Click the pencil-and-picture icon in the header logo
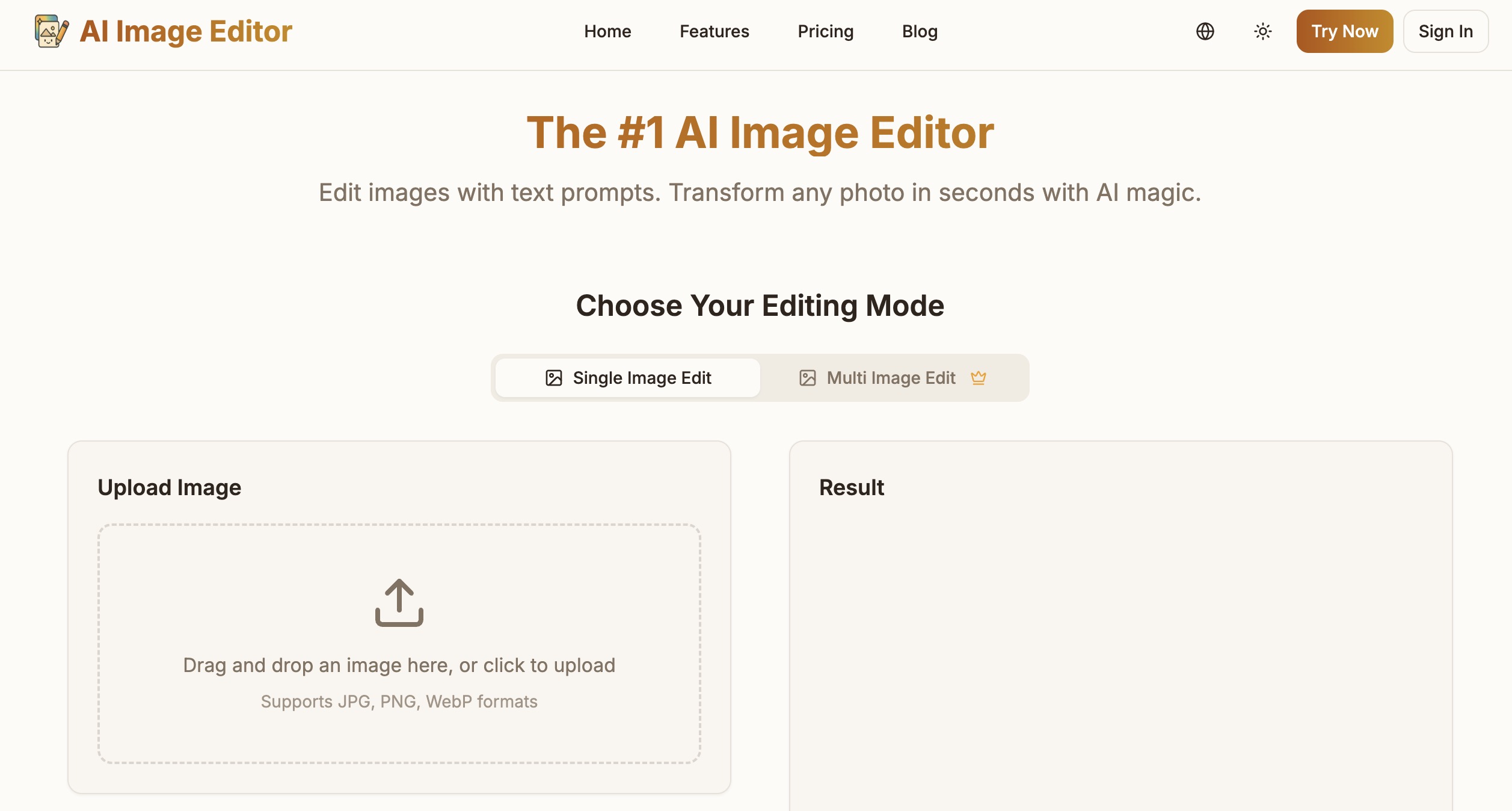The width and height of the screenshot is (1512, 811). coord(51,31)
